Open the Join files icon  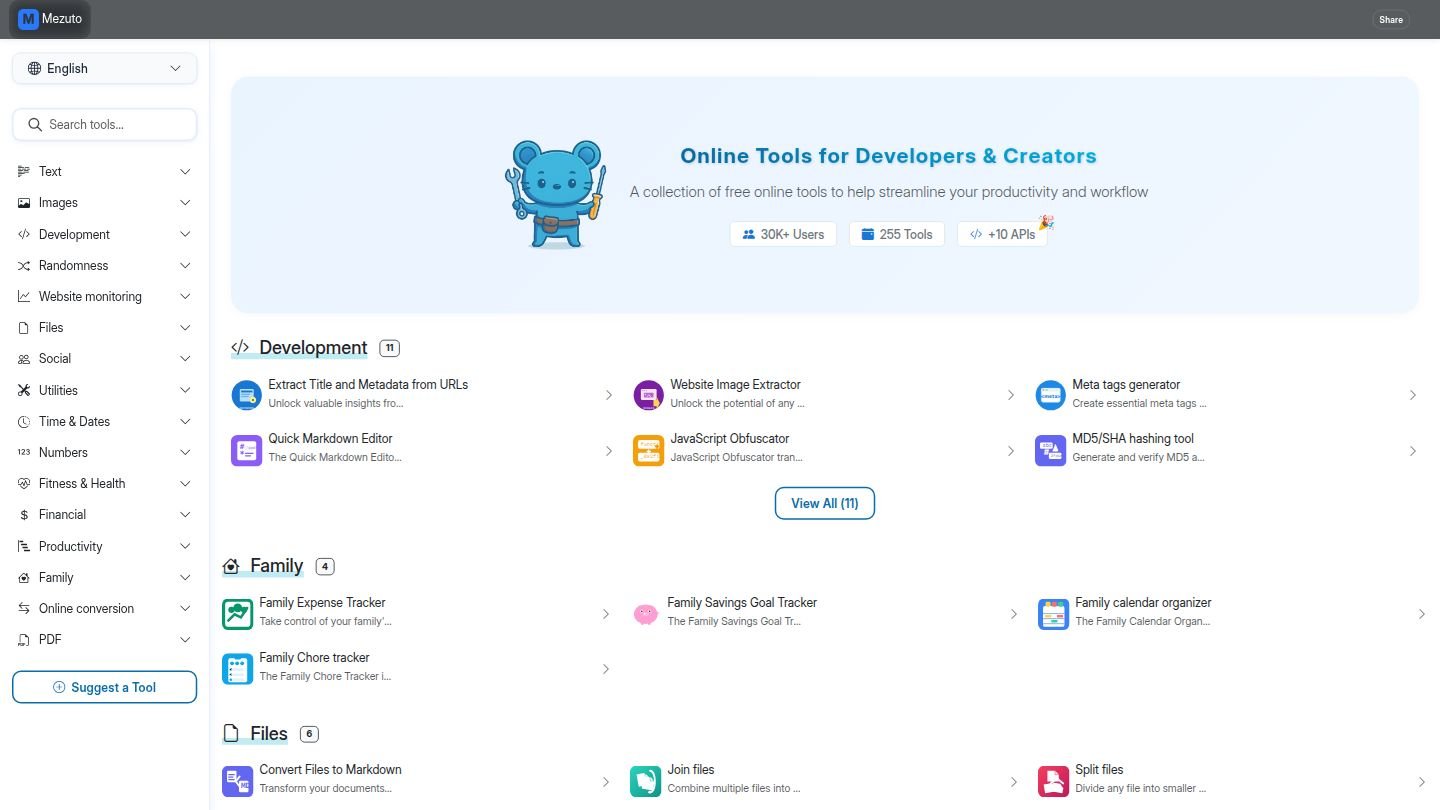coord(645,781)
